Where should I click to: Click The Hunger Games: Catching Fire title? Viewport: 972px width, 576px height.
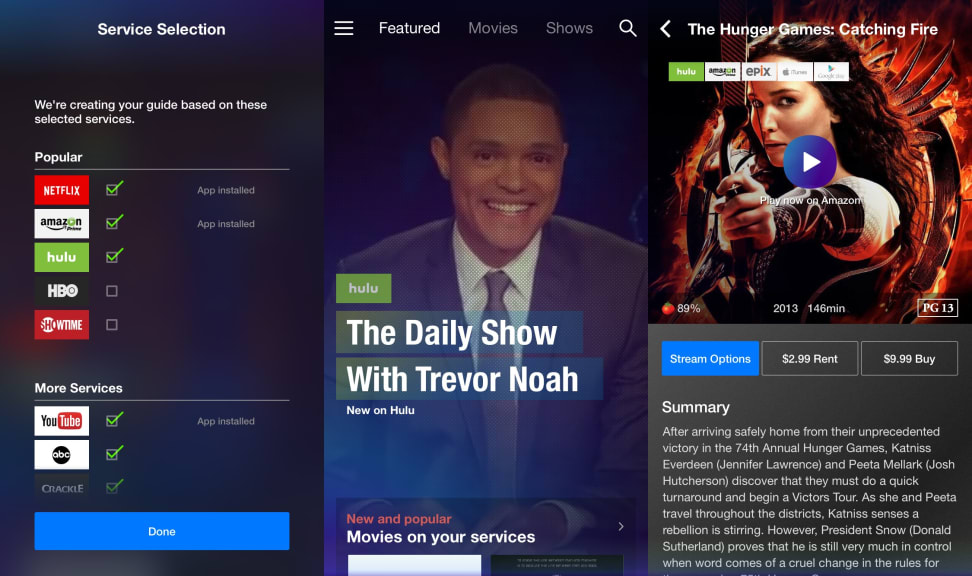[x=813, y=29]
